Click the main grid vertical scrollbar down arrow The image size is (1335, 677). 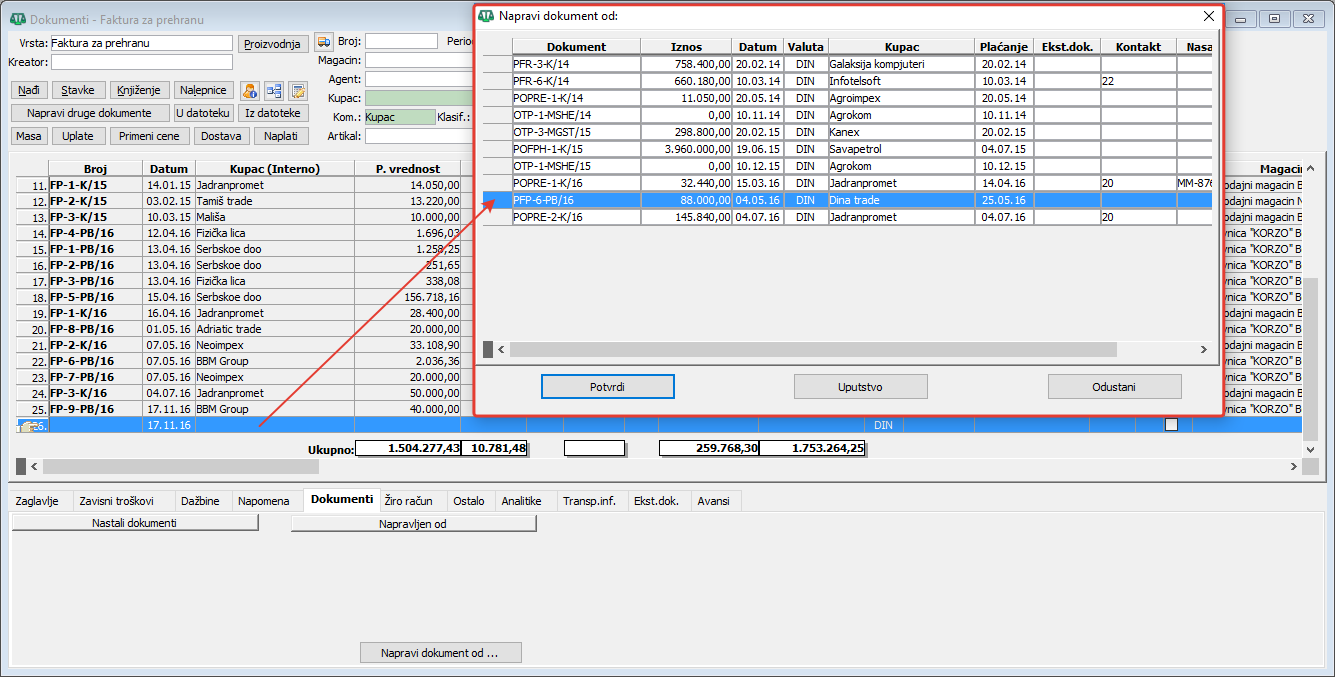click(1310, 450)
